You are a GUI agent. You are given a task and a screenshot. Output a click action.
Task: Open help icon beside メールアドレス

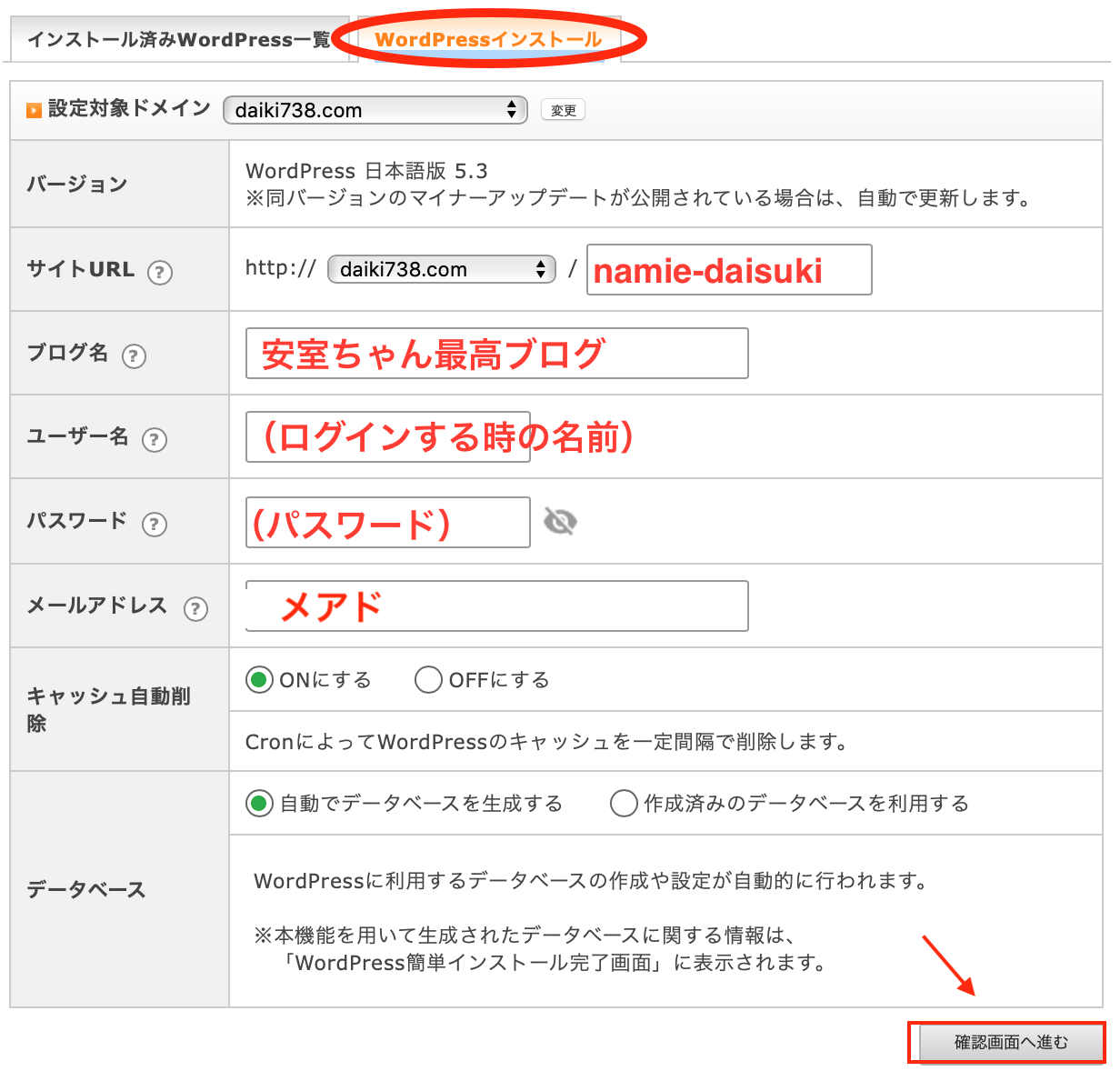[195, 608]
